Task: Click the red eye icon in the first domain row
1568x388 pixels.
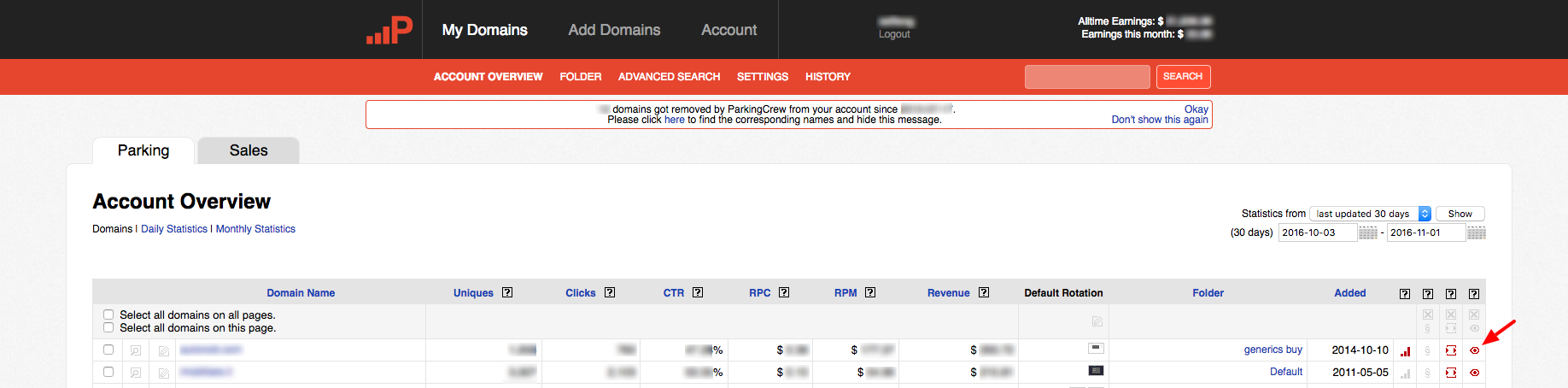Action: pos(1474,350)
